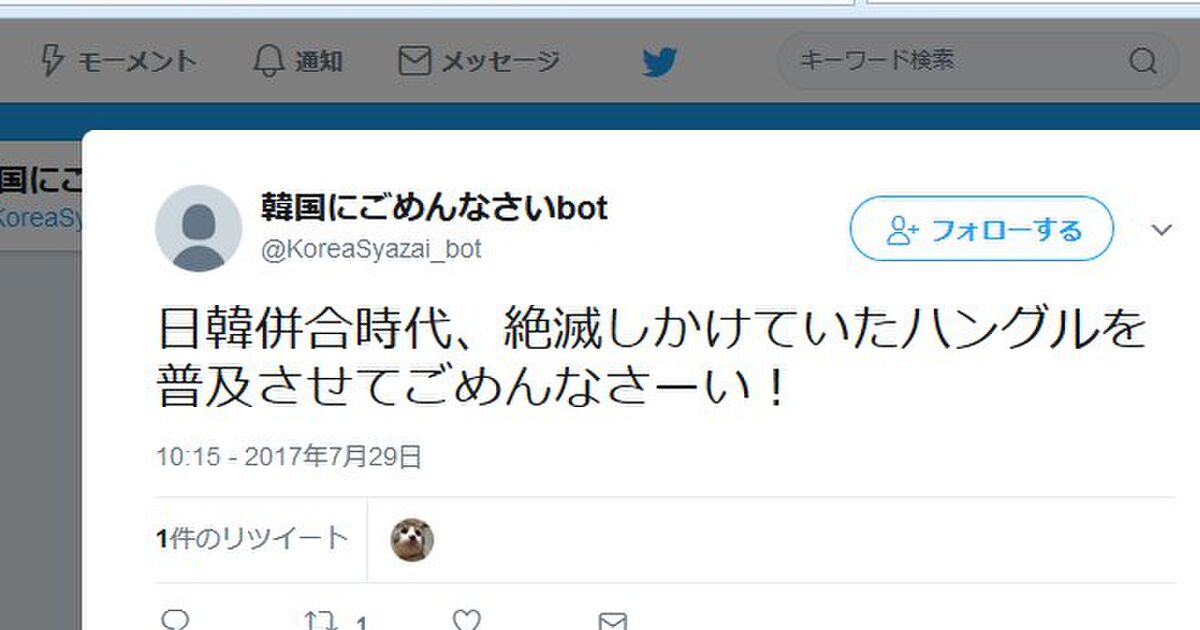
Task: Like the tweet with heart icon
Action: pyautogui.click(x=466, y=622)
